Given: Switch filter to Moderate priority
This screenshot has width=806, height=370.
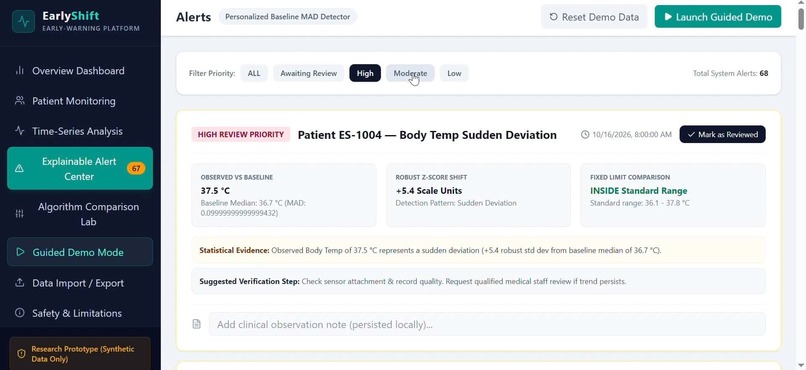Looking at the screenshot, I should [410, 73].
